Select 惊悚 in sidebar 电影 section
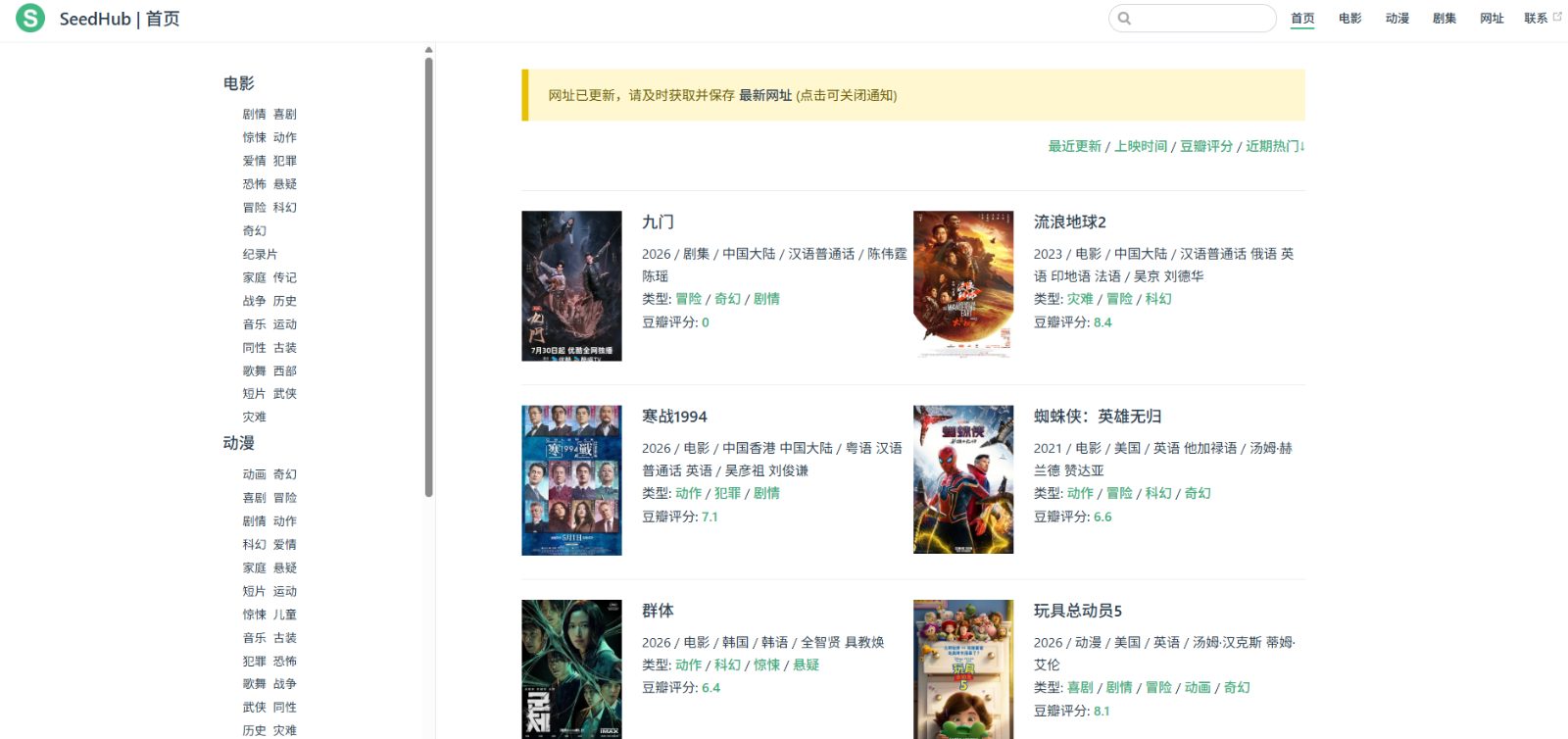The width and height of the screenshot is (1568, 739). [255, 137]
